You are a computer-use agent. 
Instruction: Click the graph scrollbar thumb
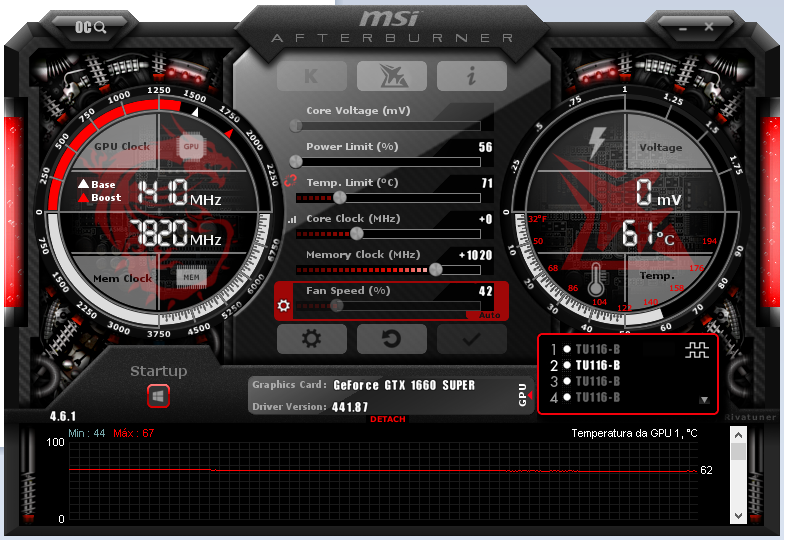pyautogui.click(x=738, y=451)
